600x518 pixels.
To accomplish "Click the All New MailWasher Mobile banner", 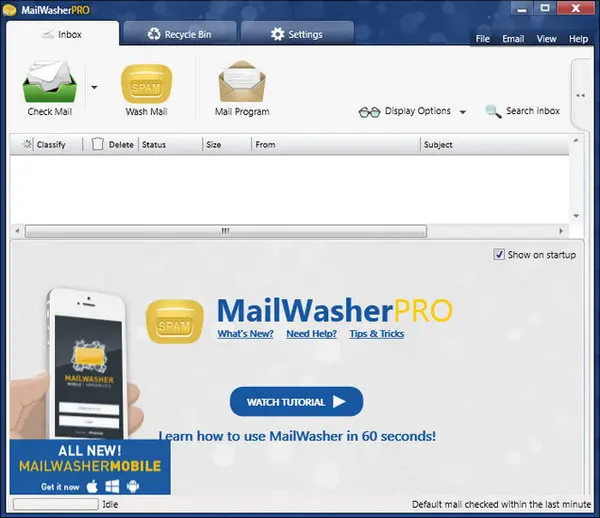I will tap(90, 467).
